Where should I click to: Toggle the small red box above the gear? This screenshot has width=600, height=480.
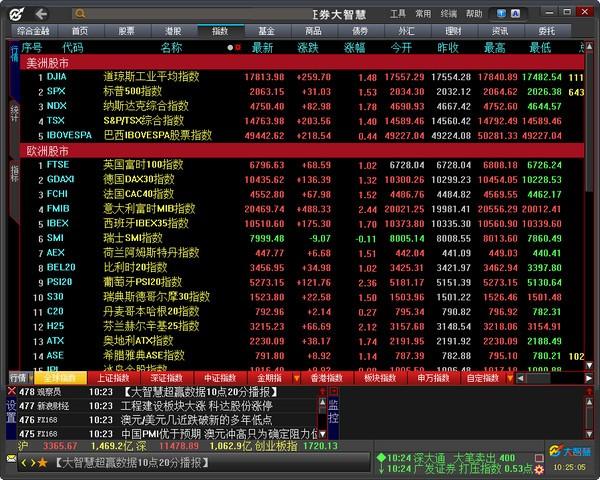[539, 458]
